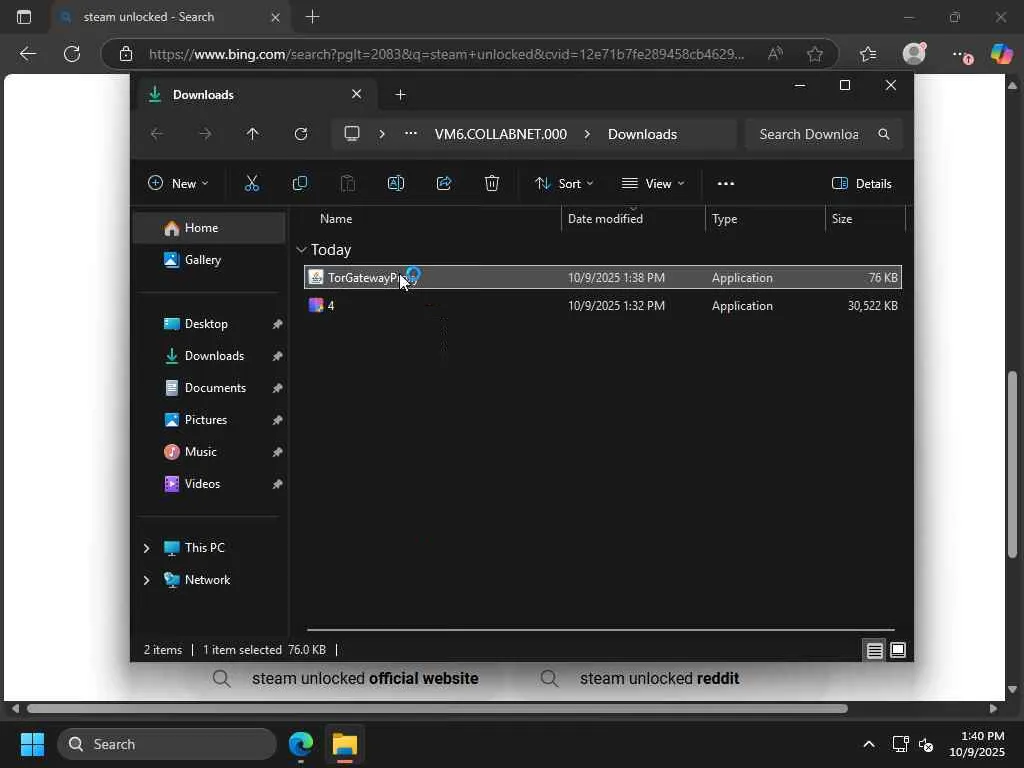Select the steam unlocked - Search Edge tab
Screen dimensions: 1024x768
(168, 17)
